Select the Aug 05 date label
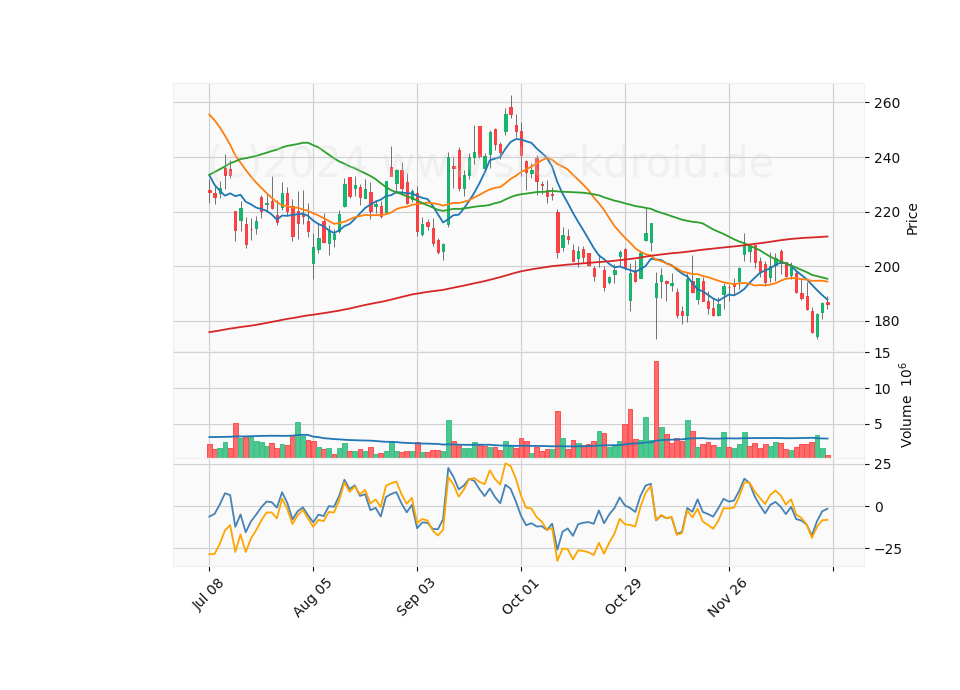This screenshot has width=960, height=690. point(312,597)
